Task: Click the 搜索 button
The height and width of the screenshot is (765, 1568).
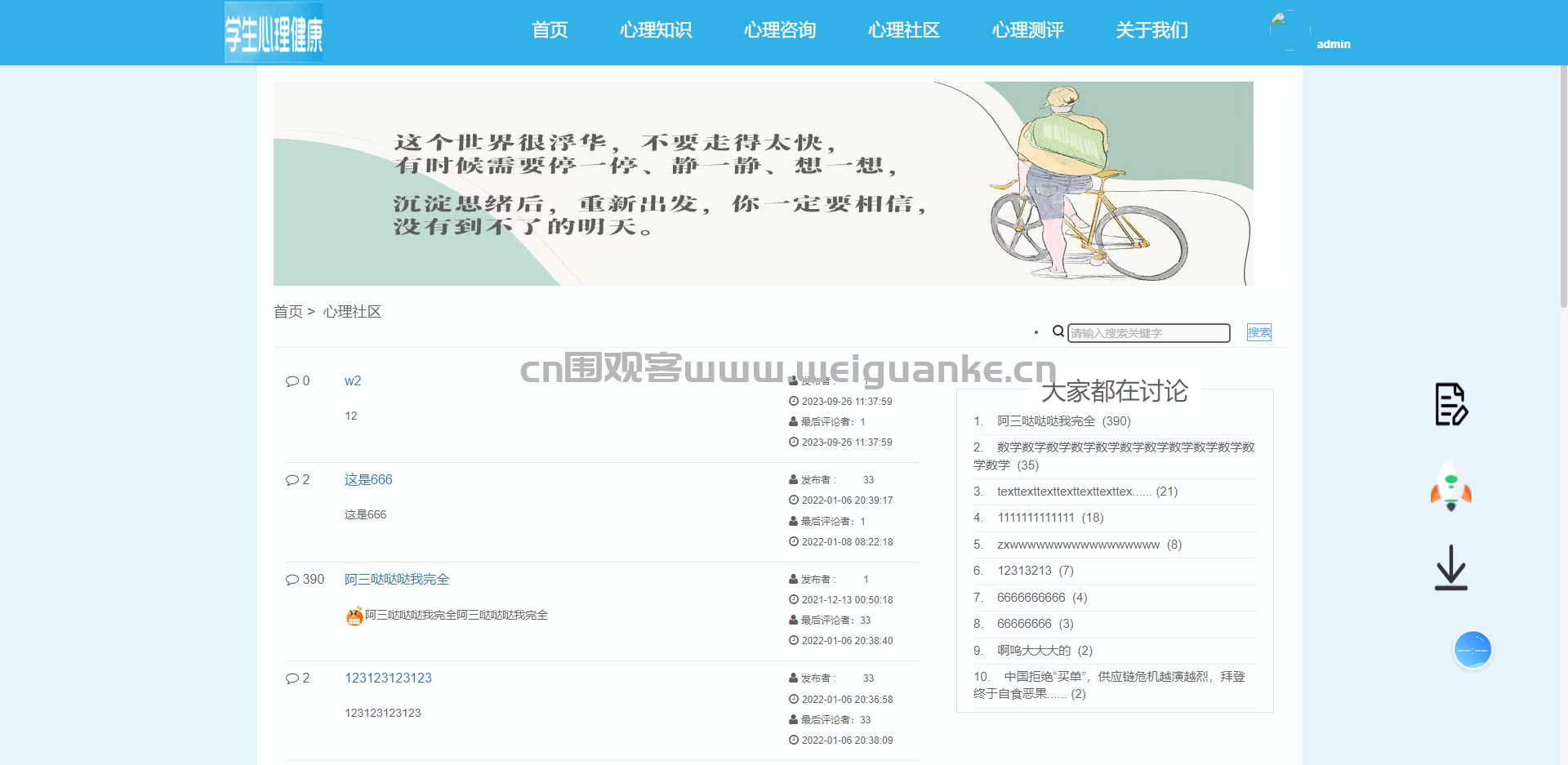Action: click(x=1259, y=332)
